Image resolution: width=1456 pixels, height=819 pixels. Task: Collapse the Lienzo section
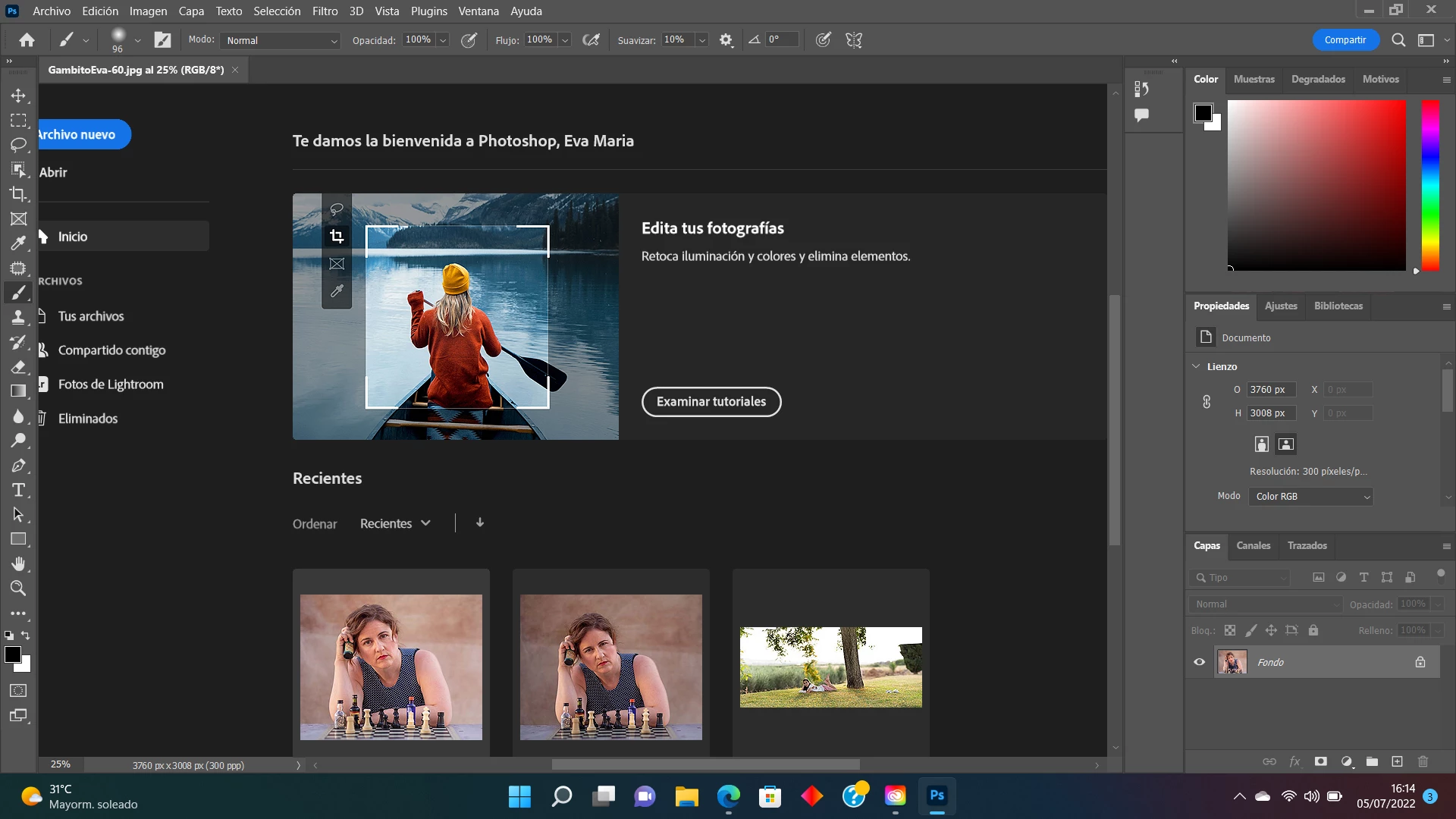1196,366
